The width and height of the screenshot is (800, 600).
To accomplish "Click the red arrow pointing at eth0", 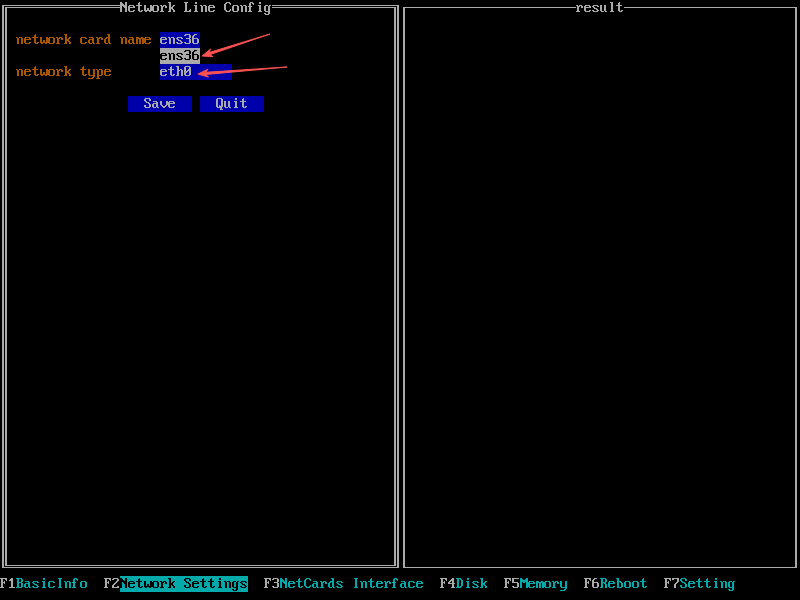I will (x=243, y=70).
